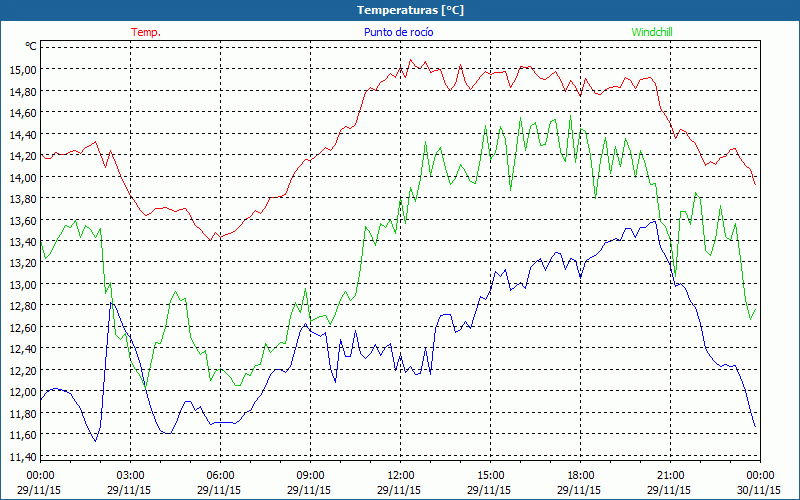
Task: Click the 15,00 y-axis value
Action: [23, 69]
